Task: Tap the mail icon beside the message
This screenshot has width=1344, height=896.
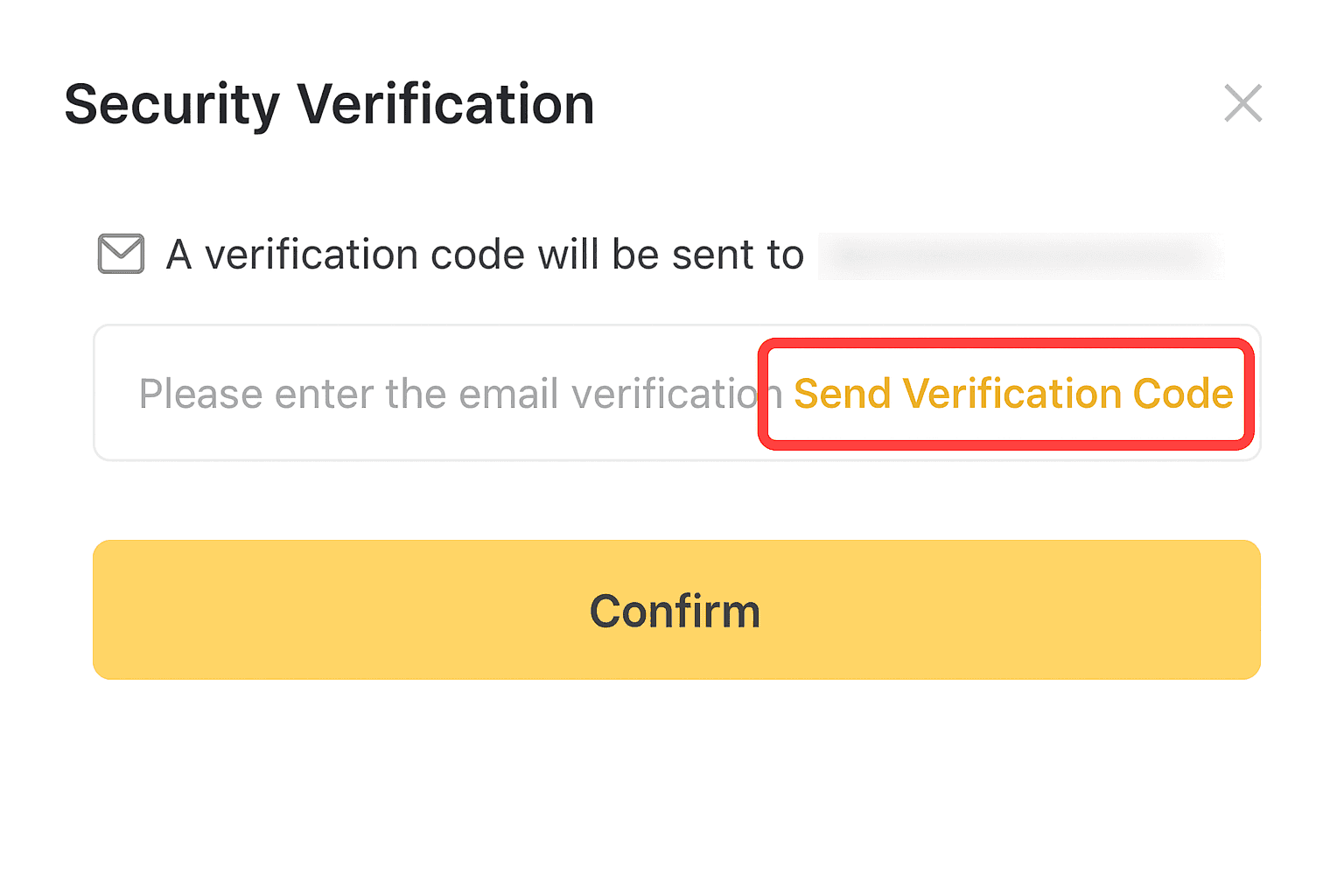Action: tap(121, 254)
